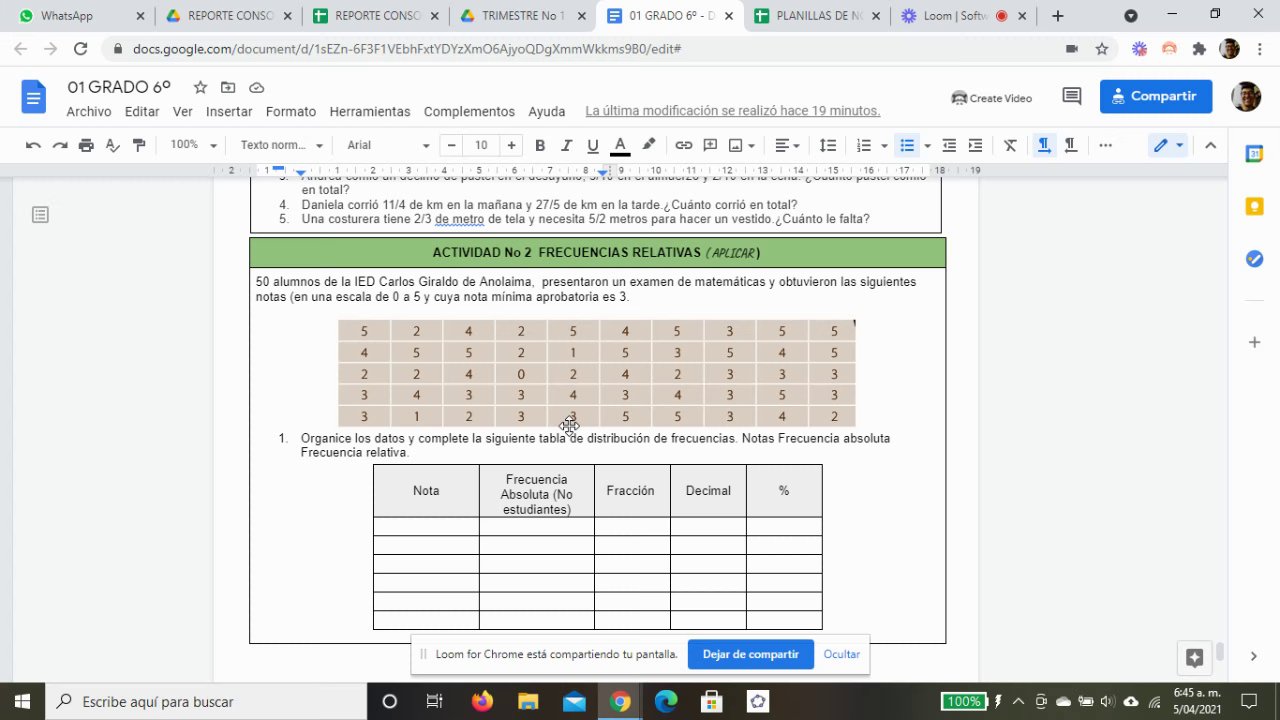
Task: Open the editing mode dropdown
Action: tap(1168, 145)
